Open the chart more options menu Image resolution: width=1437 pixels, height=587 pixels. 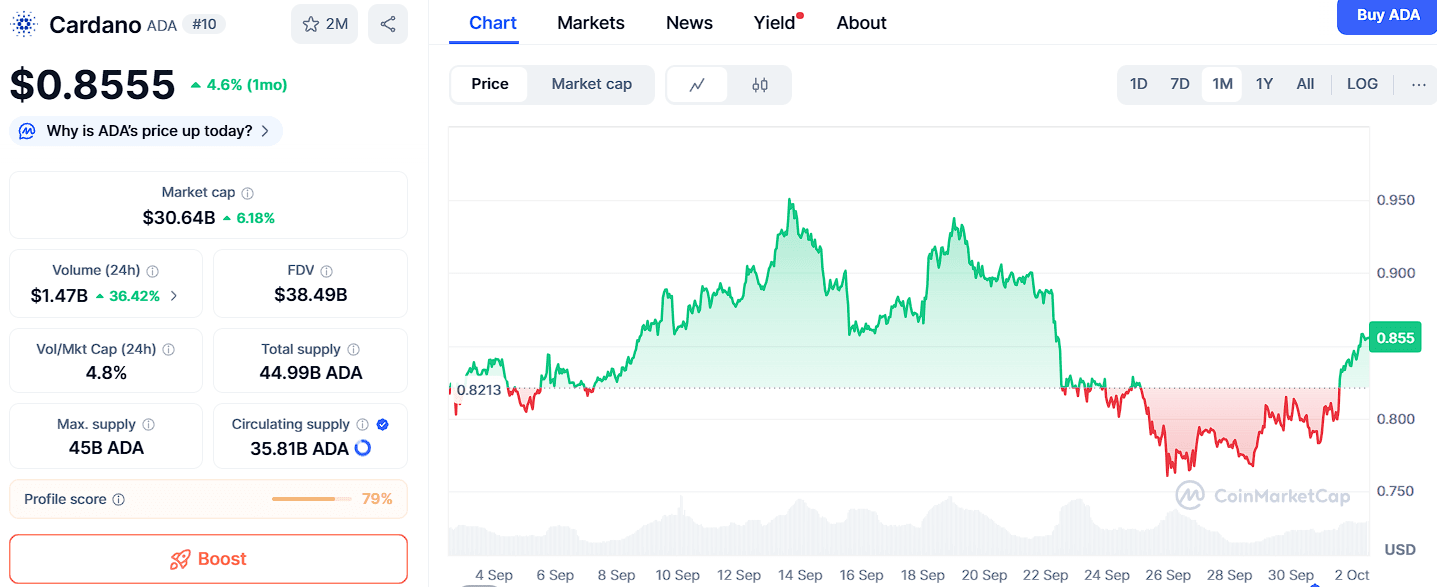(1418, 84)
